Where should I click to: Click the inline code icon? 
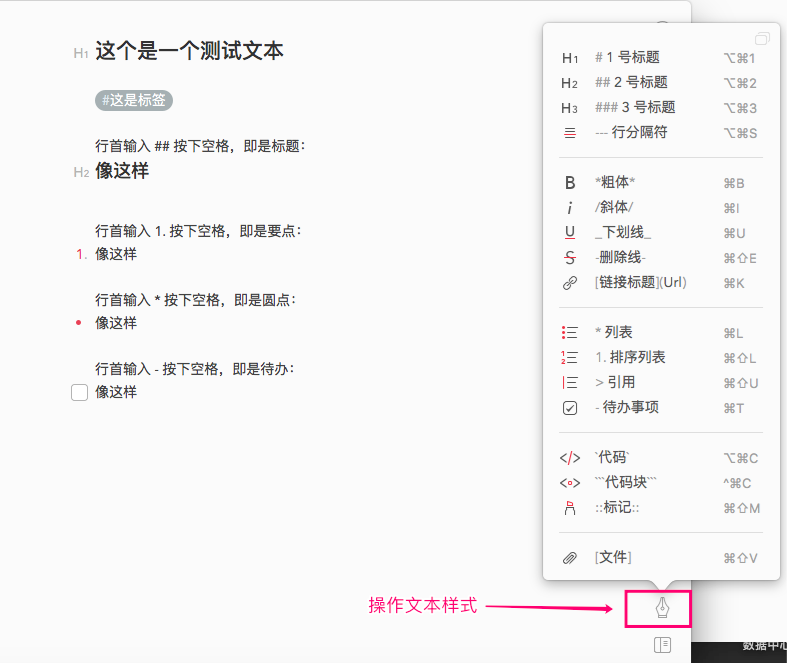[570, 458]
